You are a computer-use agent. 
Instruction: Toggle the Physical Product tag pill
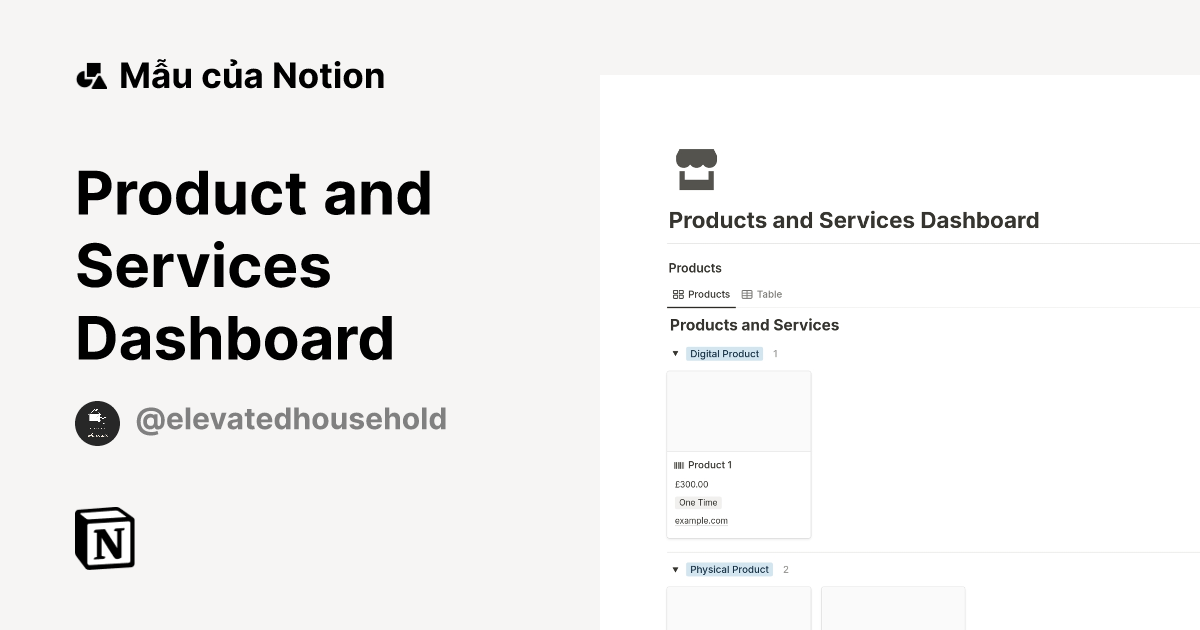pos(729,569)
